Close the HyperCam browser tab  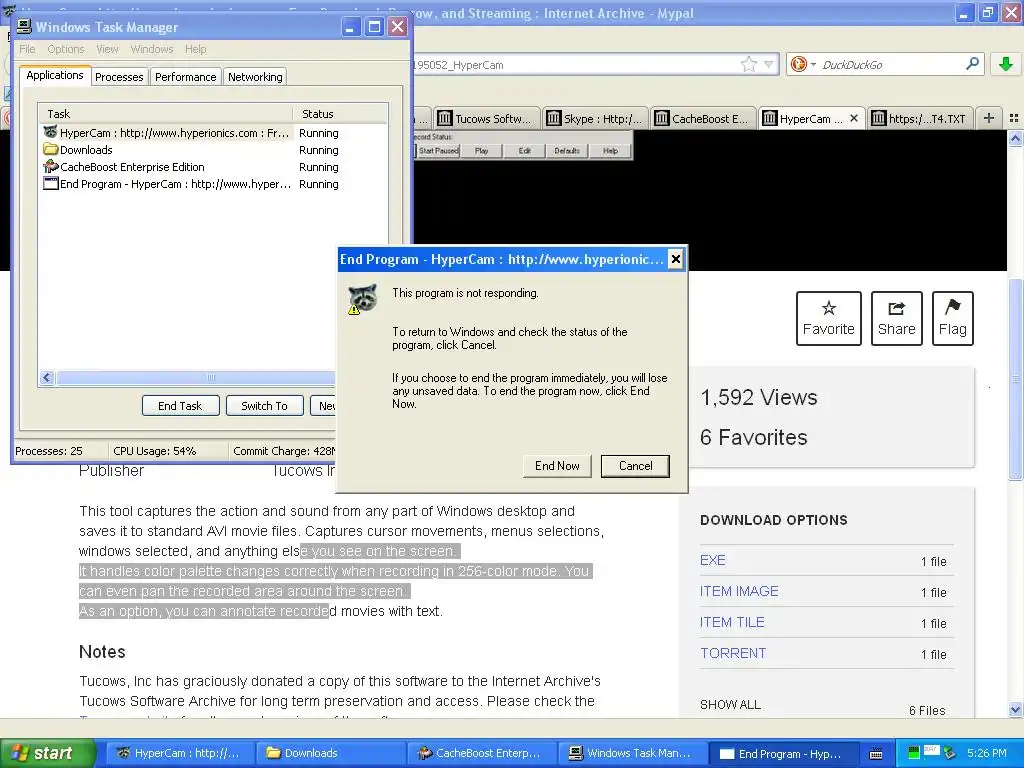pyautogui.click(x=854, y=118)
